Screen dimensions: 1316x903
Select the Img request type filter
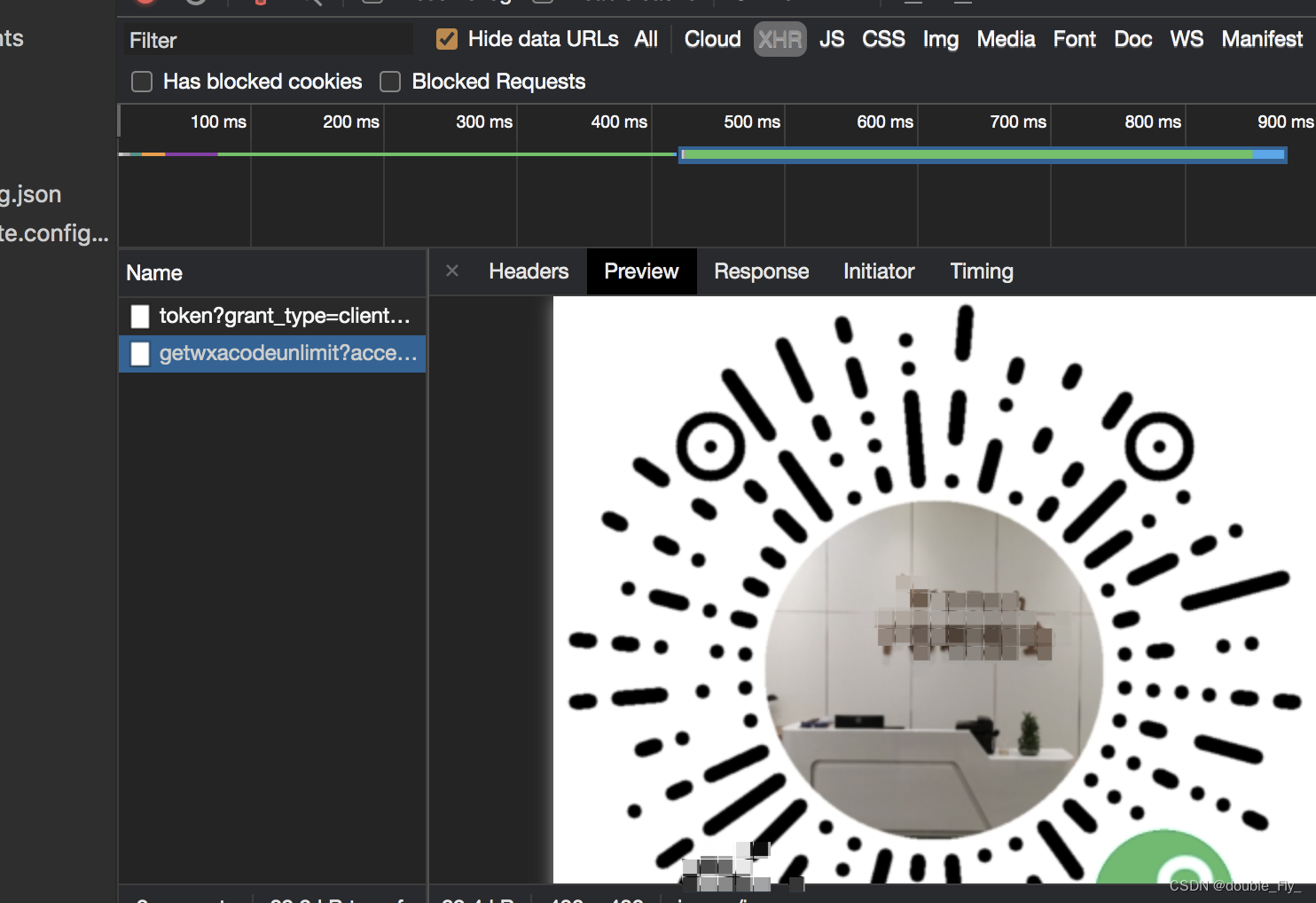(940, 39)
